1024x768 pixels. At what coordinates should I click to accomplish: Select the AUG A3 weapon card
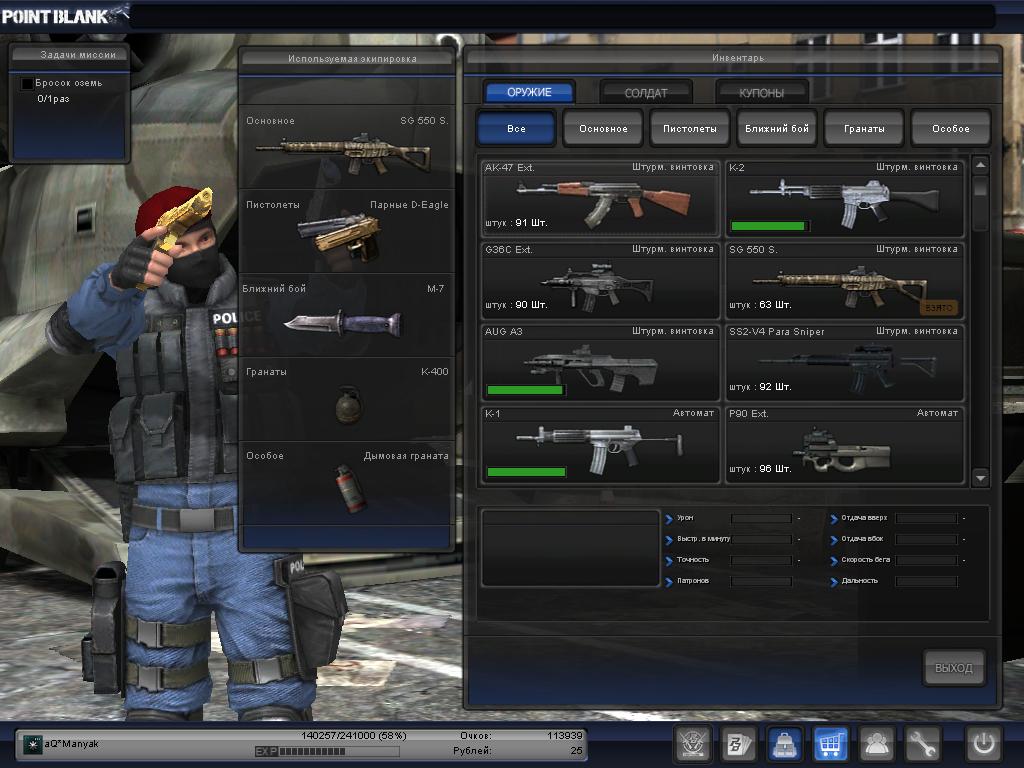click(x=600, y=363)
